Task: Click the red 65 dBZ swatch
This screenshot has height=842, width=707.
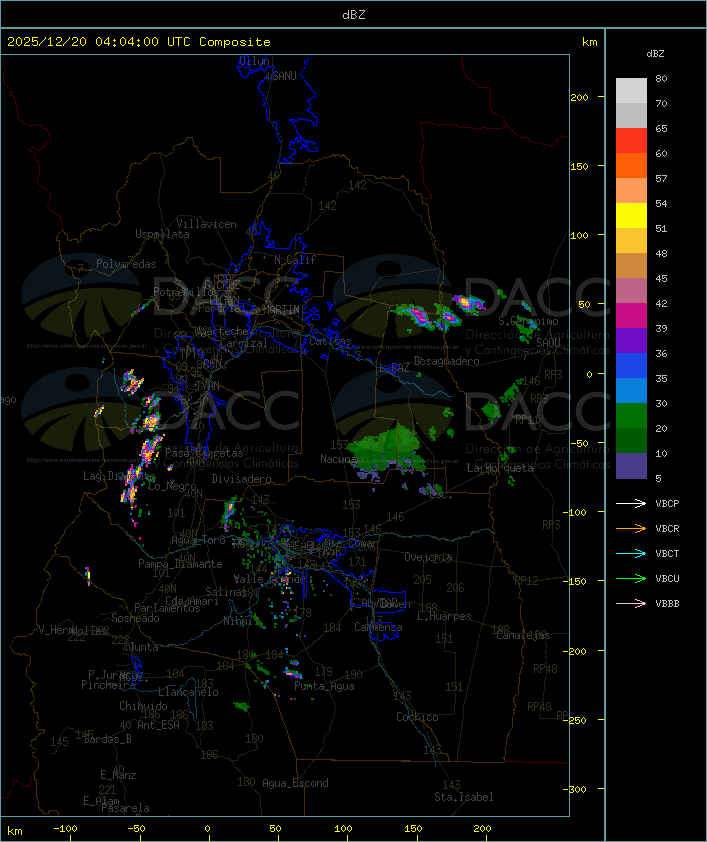Action: tap(631, 140)
